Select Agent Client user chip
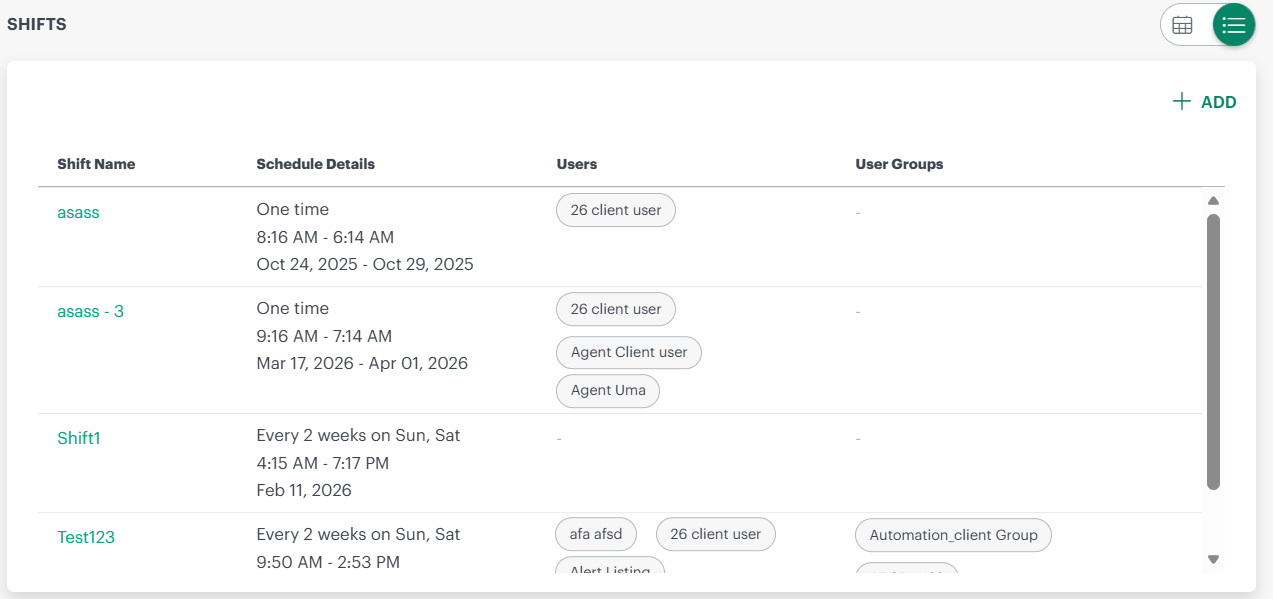Viewport: 1273px width, 599px height. pos(628,352)
